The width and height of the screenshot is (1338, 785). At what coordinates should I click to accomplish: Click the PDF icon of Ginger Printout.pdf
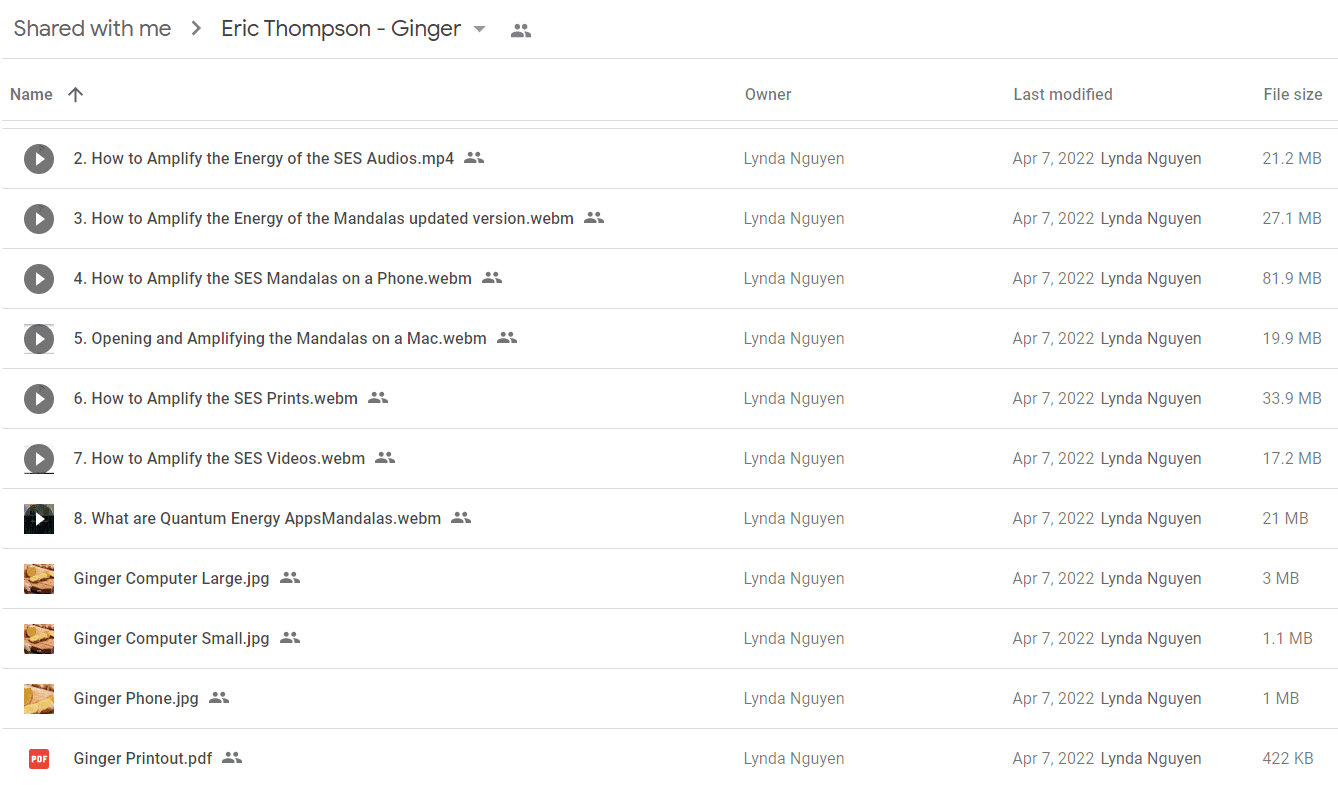tap(39, 758)
